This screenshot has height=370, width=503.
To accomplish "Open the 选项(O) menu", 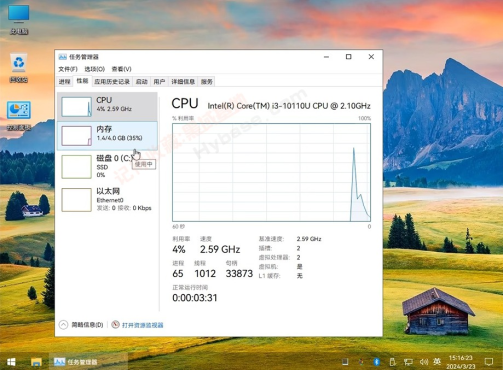I will coord(95,69).
